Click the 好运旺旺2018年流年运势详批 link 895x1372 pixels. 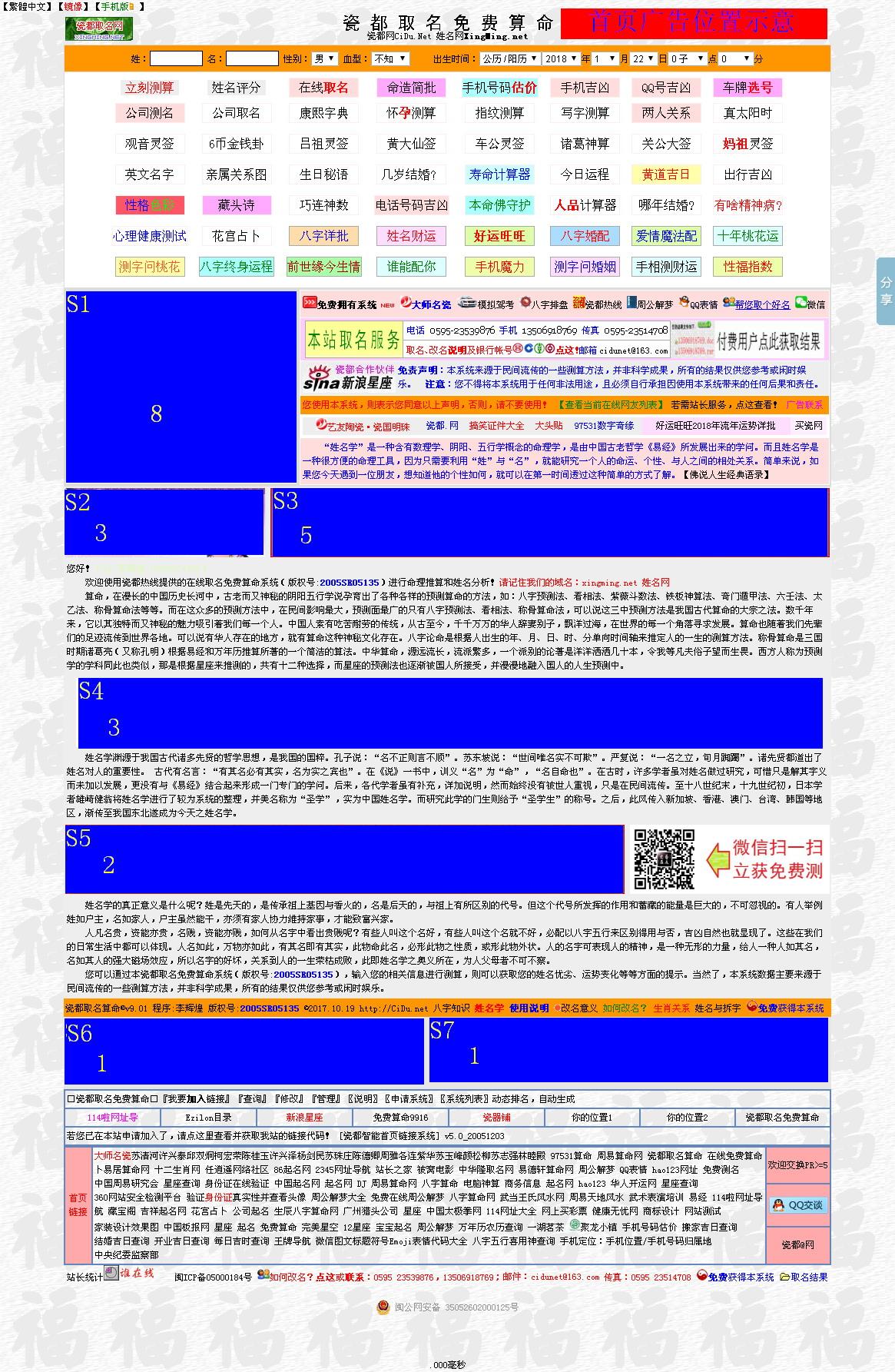715,425
